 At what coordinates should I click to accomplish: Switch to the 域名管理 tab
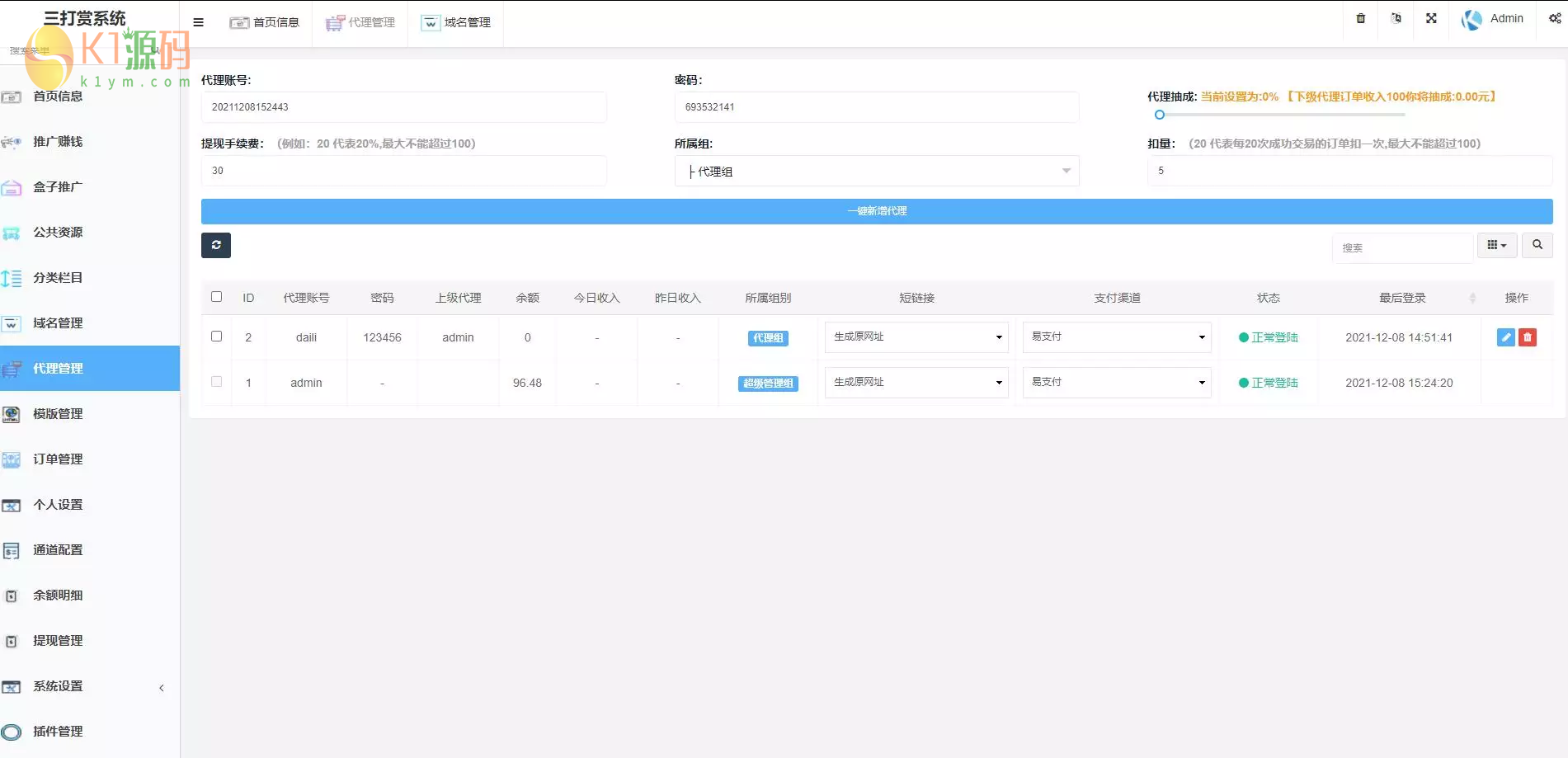(455, 23)
